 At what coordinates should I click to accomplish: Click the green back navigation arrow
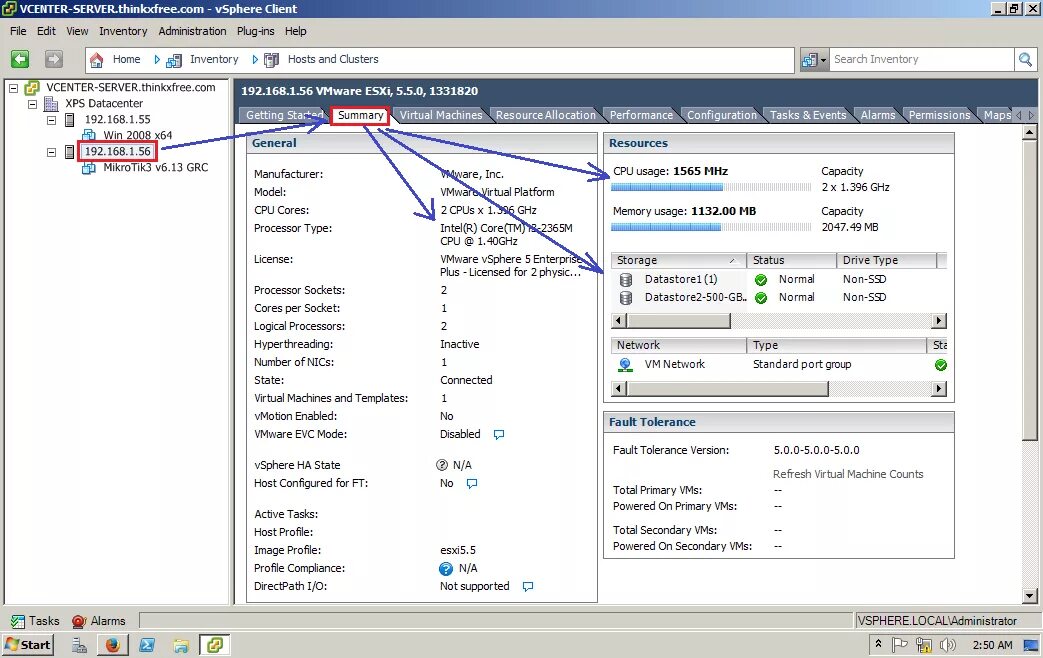20,59
